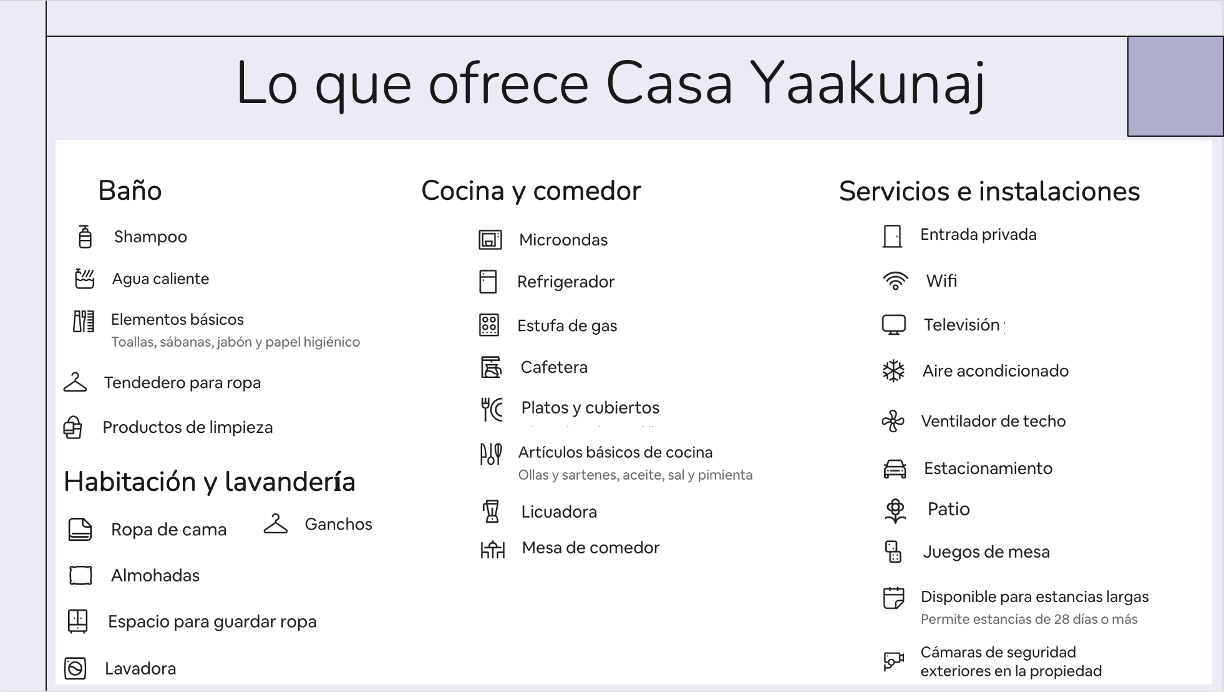Click 'Disponible para estancias largas' text
The height and width of the screenshot is (692, 1224).
coord(1034,597)
